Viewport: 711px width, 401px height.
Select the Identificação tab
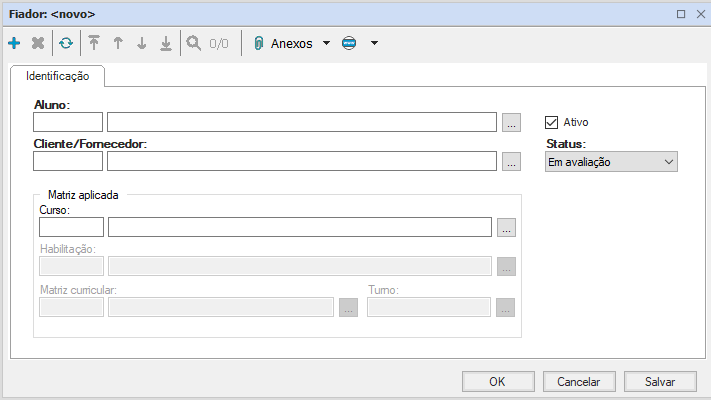point(58,76)
